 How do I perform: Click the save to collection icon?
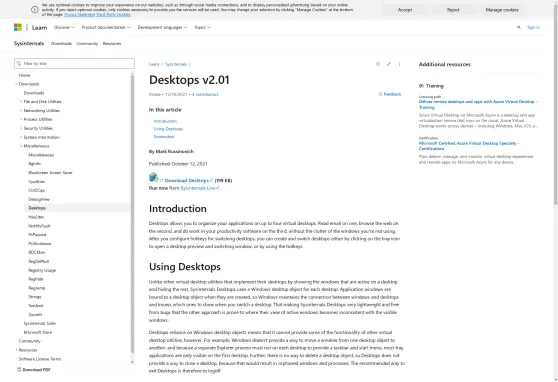tap(378, 64)
